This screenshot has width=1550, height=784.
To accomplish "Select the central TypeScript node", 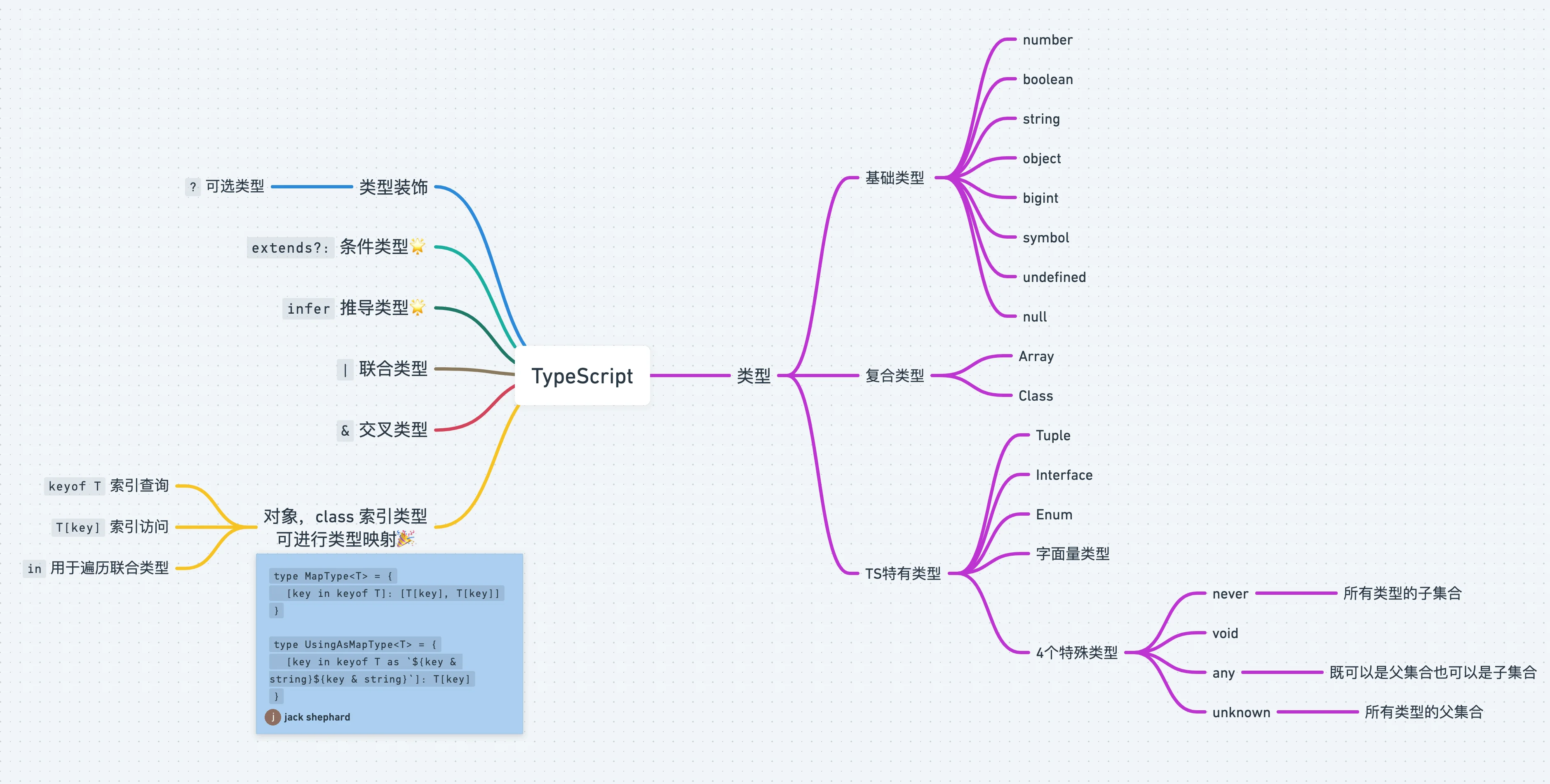I will pyautogui.click(x=582, y=376).
